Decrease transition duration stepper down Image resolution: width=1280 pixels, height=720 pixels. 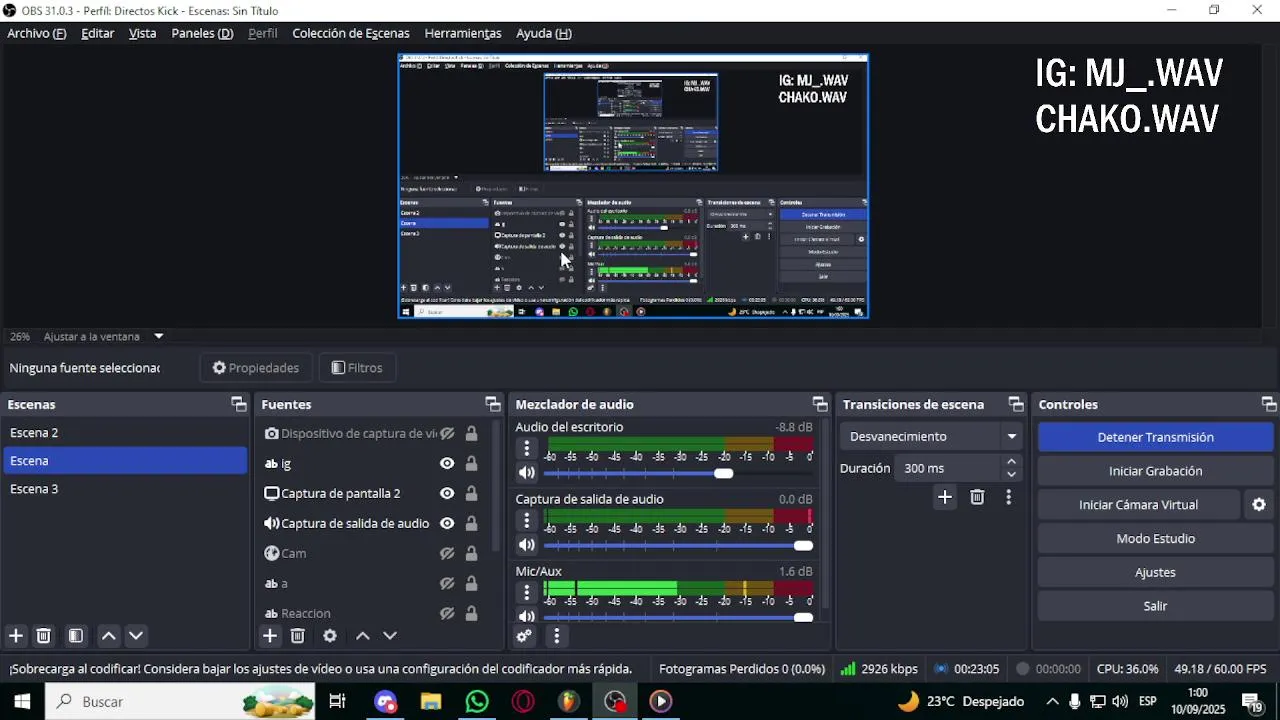point(1011,475)
